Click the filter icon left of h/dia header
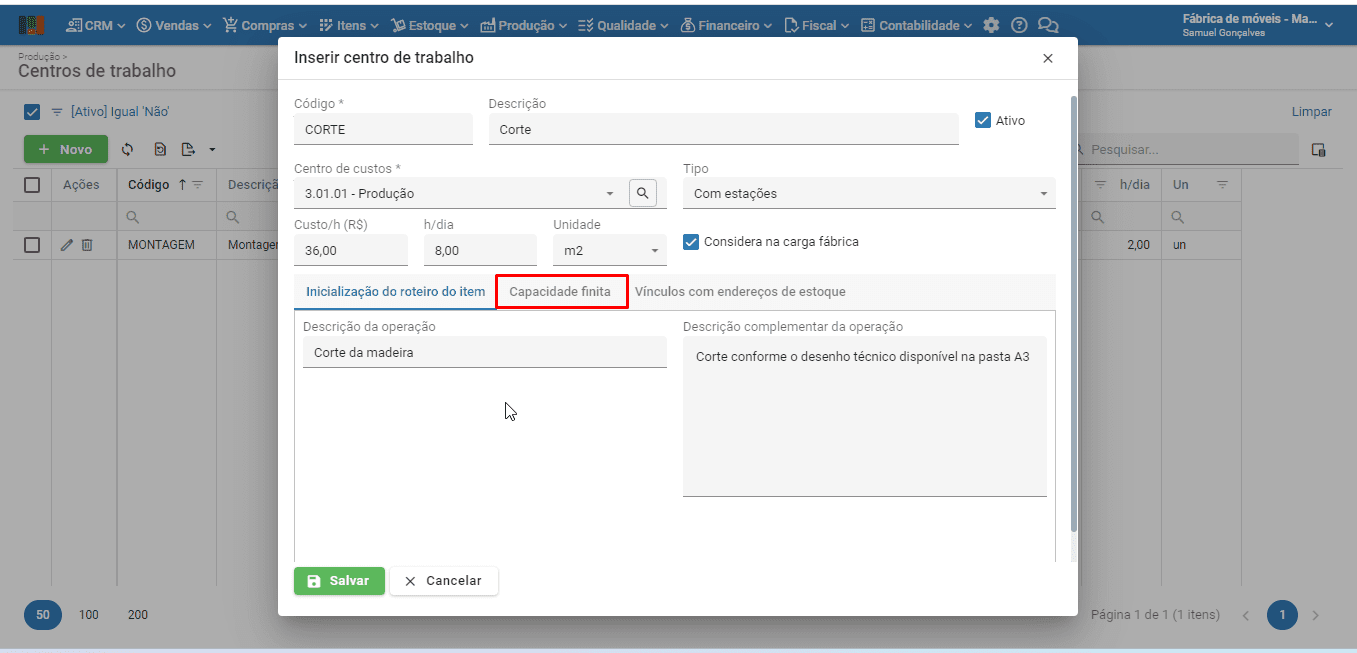Screen dimensions: 1357x653 pyautogui.click(x=1101, y=185)
